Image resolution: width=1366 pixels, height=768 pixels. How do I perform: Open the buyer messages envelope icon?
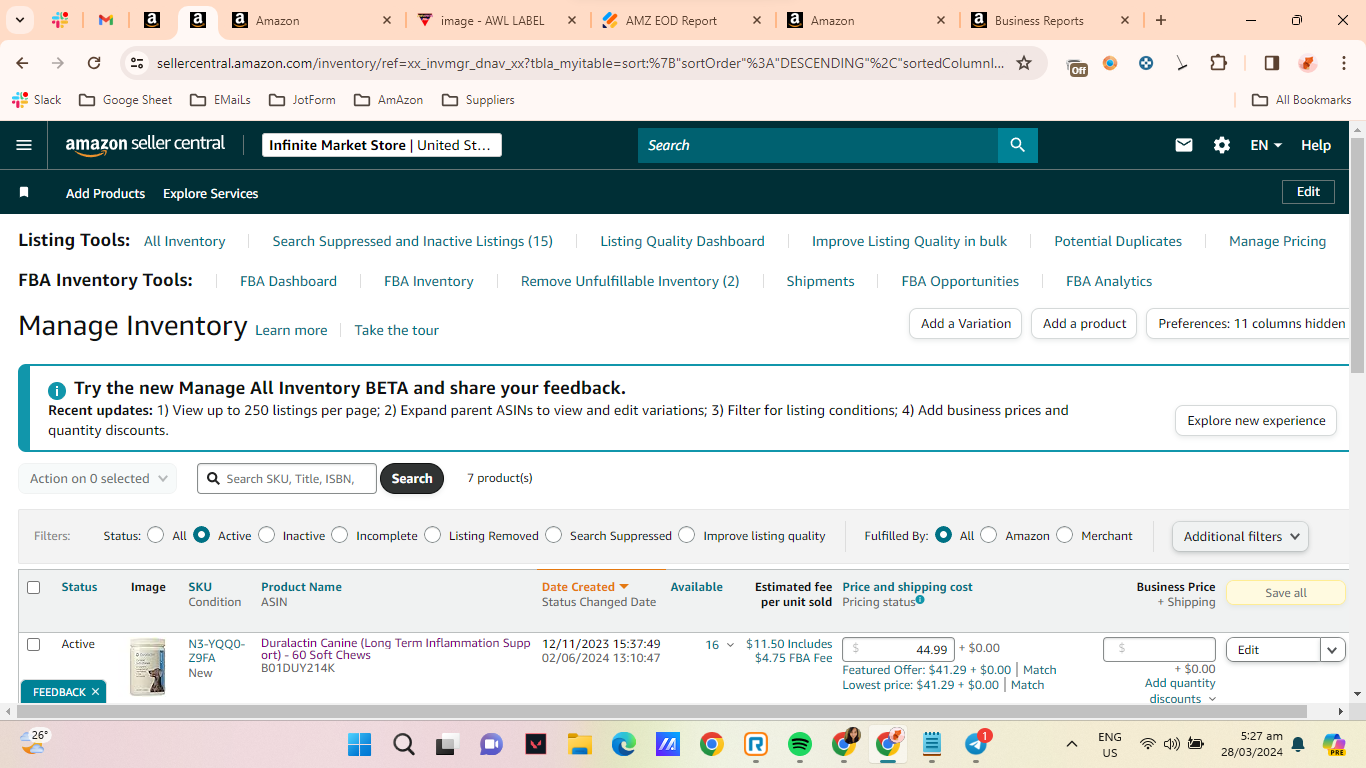1184,145
